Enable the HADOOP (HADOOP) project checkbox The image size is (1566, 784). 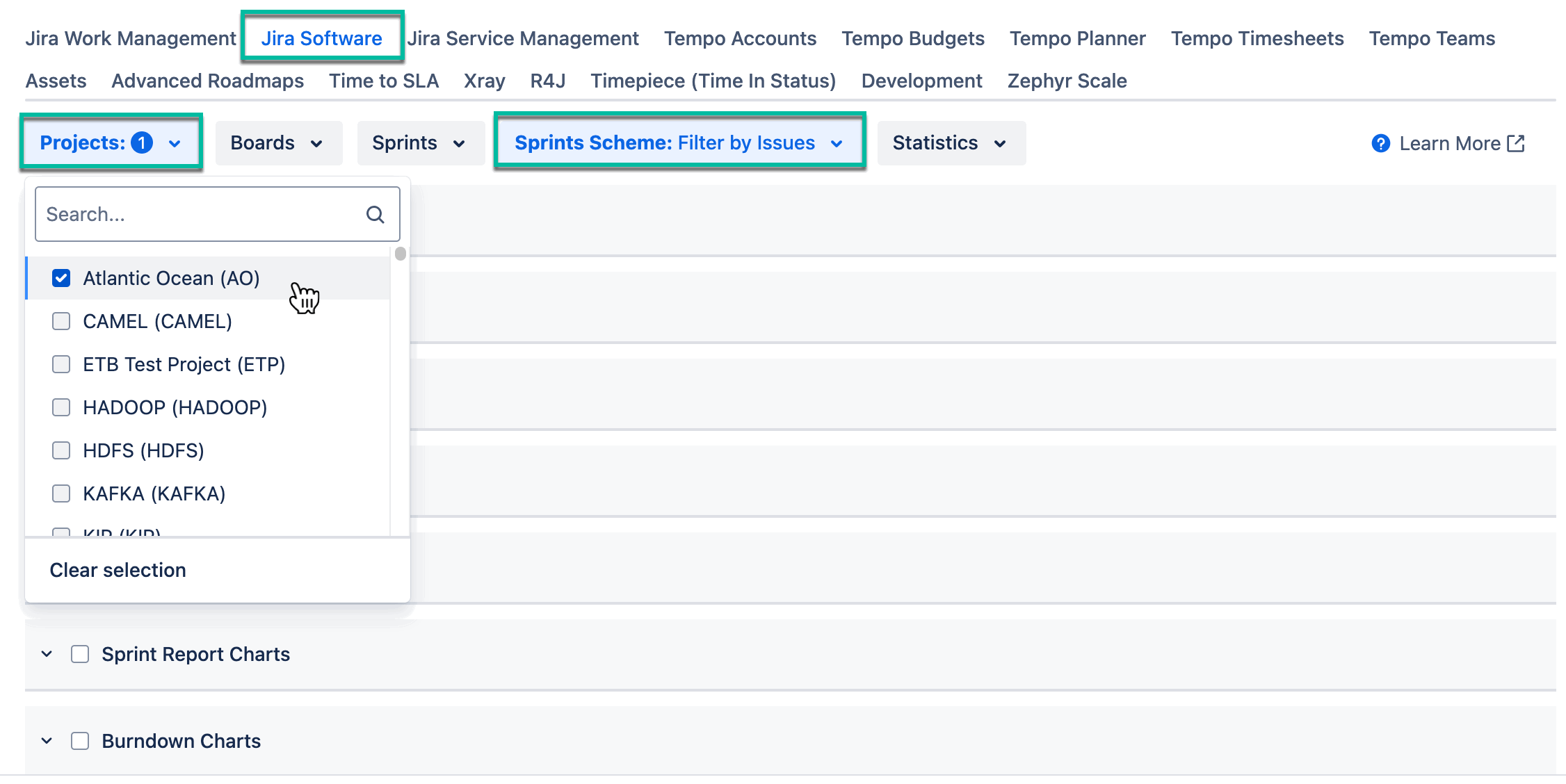(x=61, y=407)
